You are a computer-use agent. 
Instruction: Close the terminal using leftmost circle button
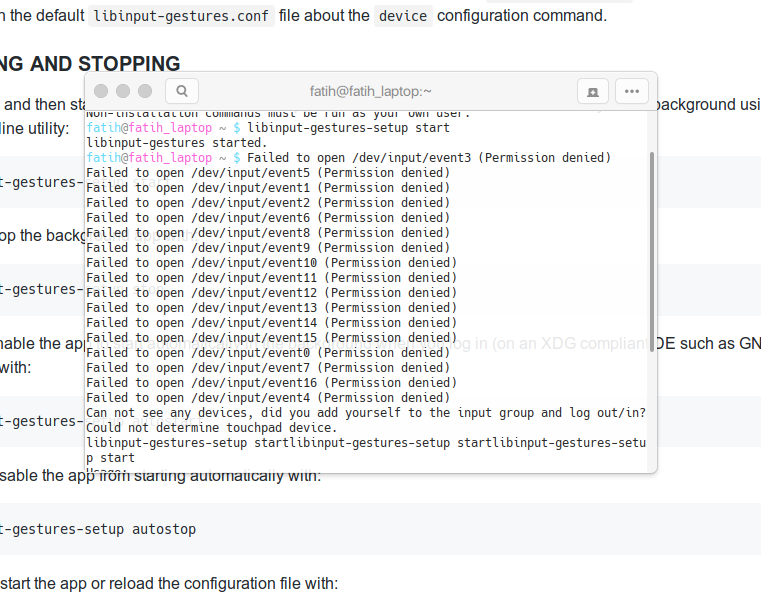click(x=101, y=91)
